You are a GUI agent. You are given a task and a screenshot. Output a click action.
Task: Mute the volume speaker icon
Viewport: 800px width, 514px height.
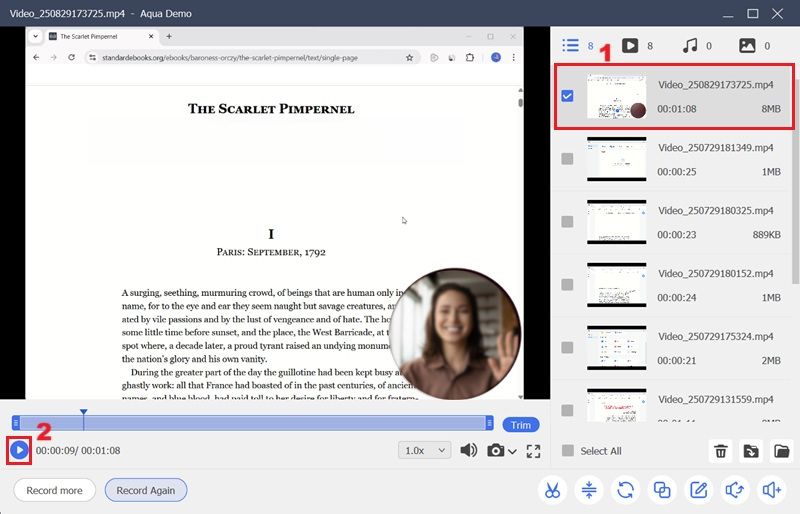click(x=468, y=450)
